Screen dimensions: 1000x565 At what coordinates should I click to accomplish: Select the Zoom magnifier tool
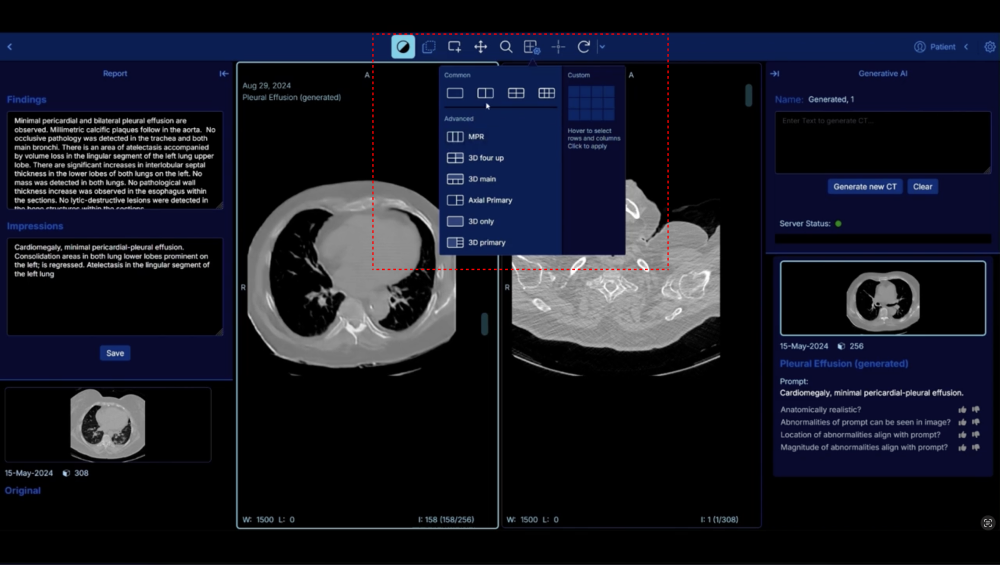click(x=506, y=47)
